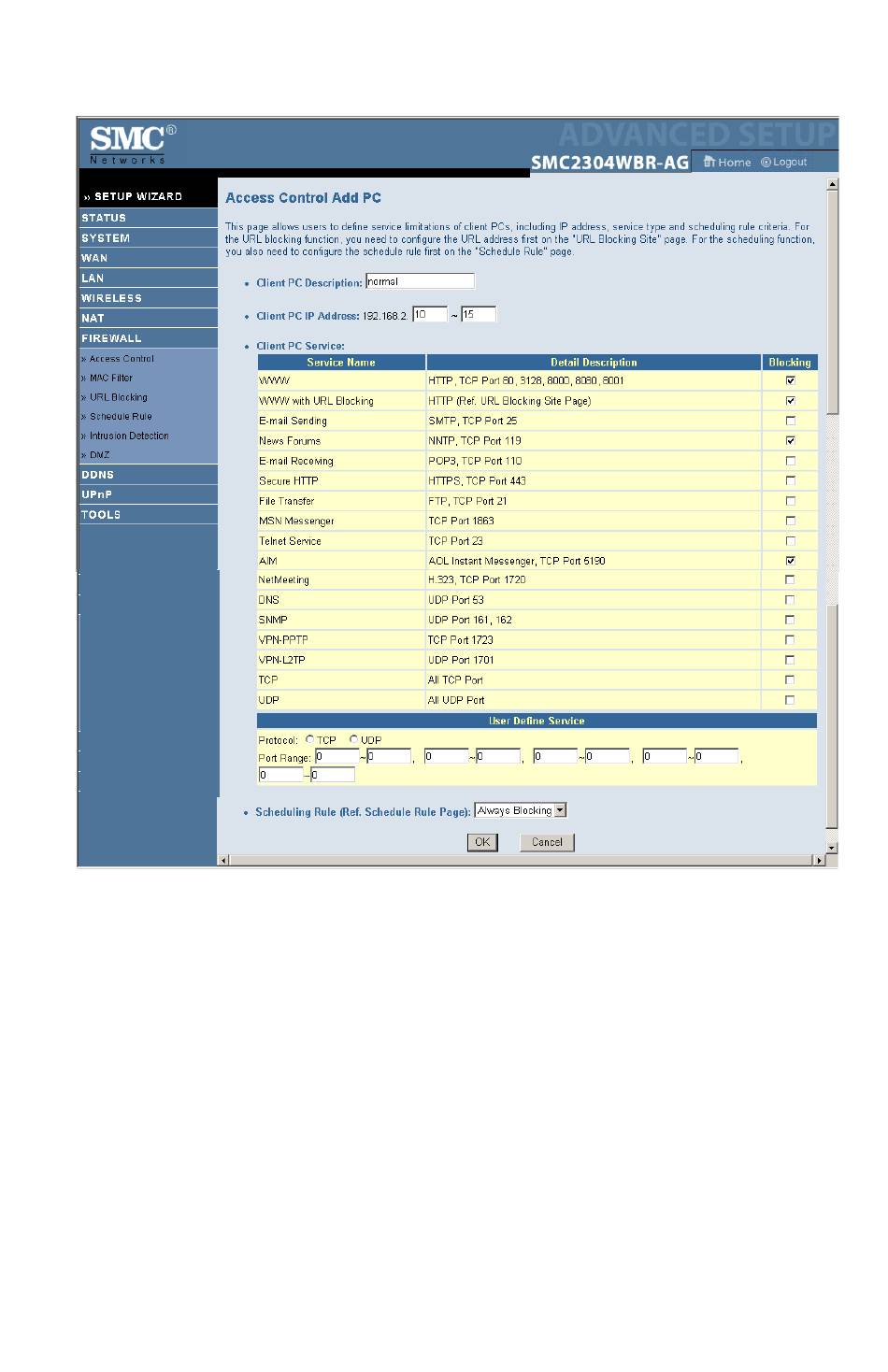The image size is (888, 1372).
Task: Select the UDP protocol radio button
Action: click(354, 739)
